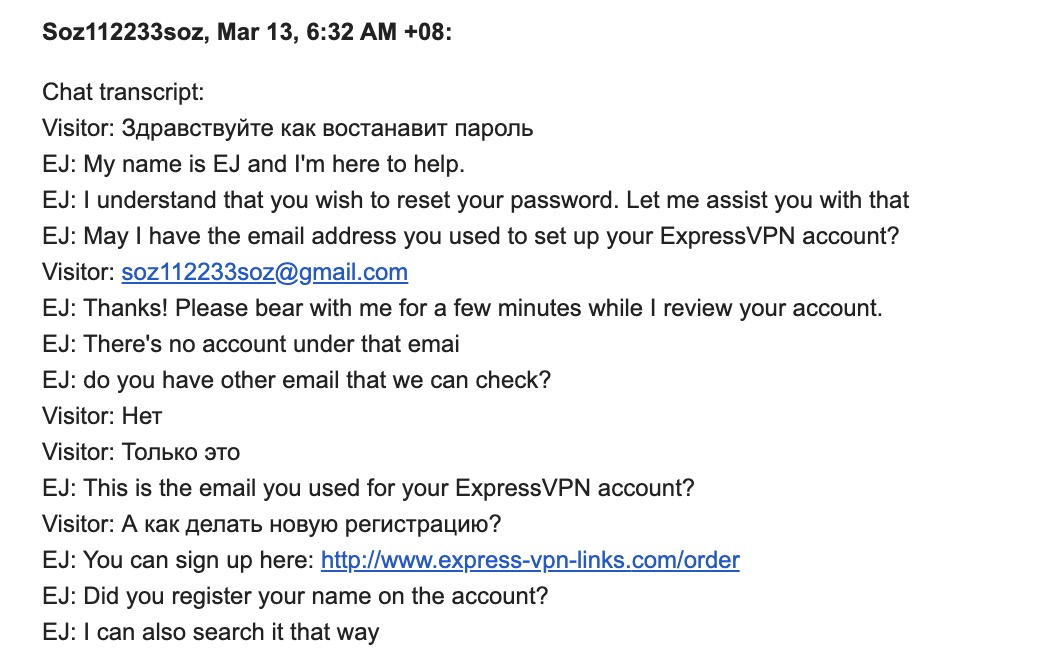Click the 'Visitor:' label before the Gmail address
The image size is (1038, 670).
pos(78,272)
